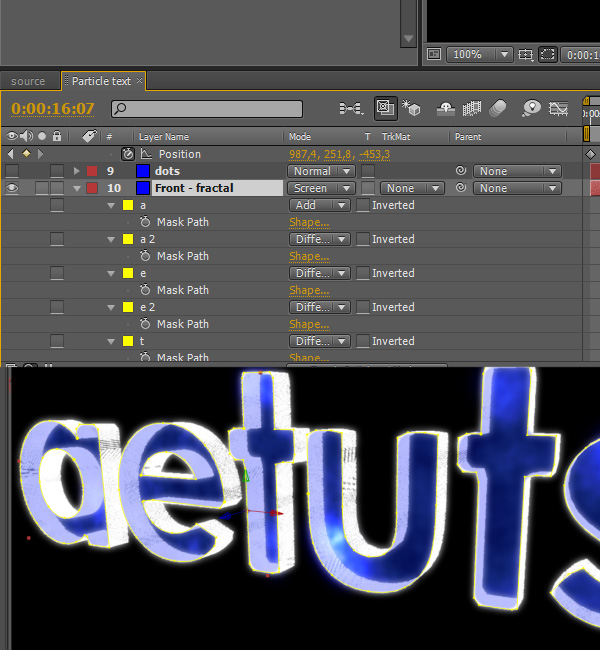Toggle the hide shy layers icon
600x650 pixels.
point(446,109)
